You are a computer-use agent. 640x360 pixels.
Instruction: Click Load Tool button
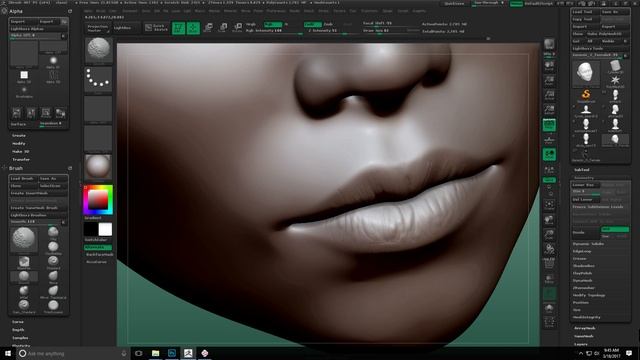tap(585, 12)
